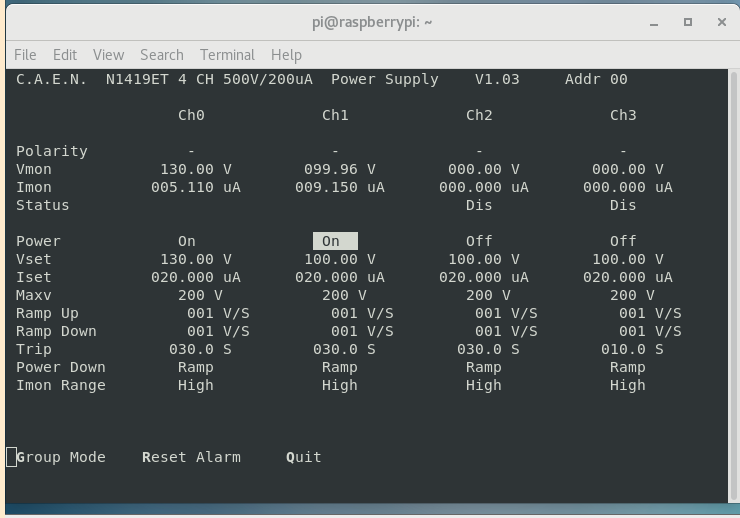Toggle highlighted Ch1 Power On field
The width and height of the screenshot is (740, 518).
click(x=334, y=241)
